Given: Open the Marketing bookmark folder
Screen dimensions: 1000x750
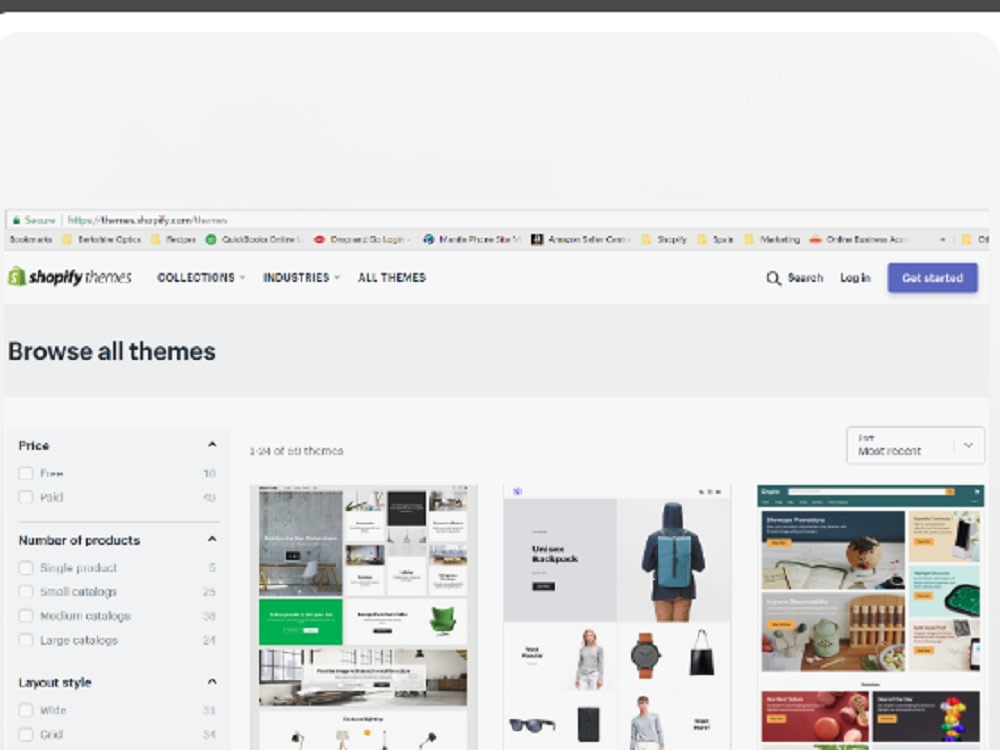Looking at the screenshot, I should 772,239.
